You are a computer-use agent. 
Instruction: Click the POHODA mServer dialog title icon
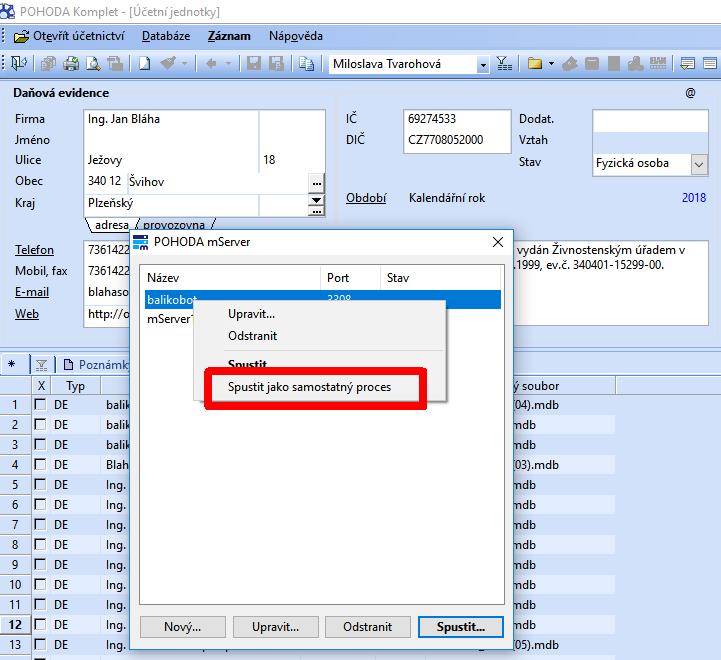[141, 242]
